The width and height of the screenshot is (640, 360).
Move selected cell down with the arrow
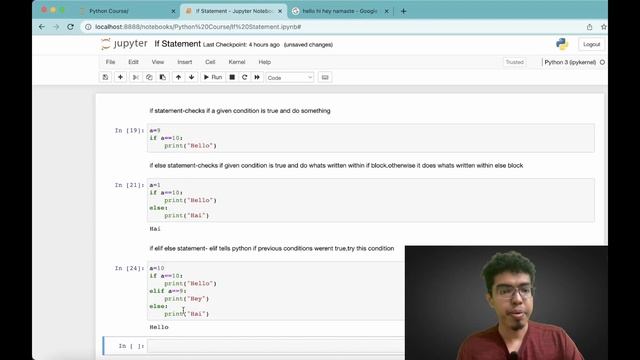pos(191,77)
